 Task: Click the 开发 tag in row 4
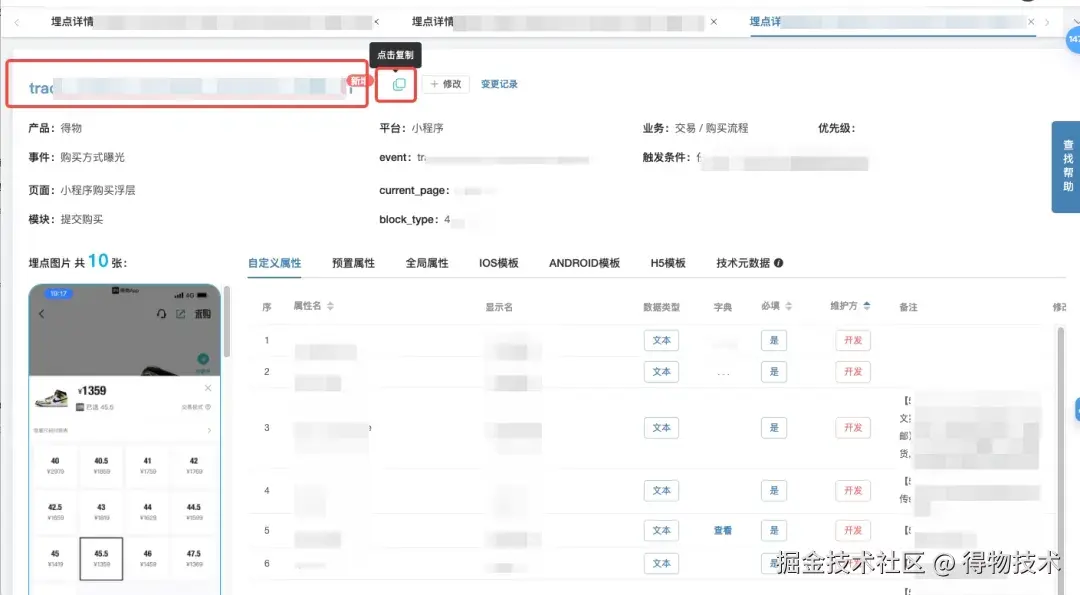click(x=853, y=490)
